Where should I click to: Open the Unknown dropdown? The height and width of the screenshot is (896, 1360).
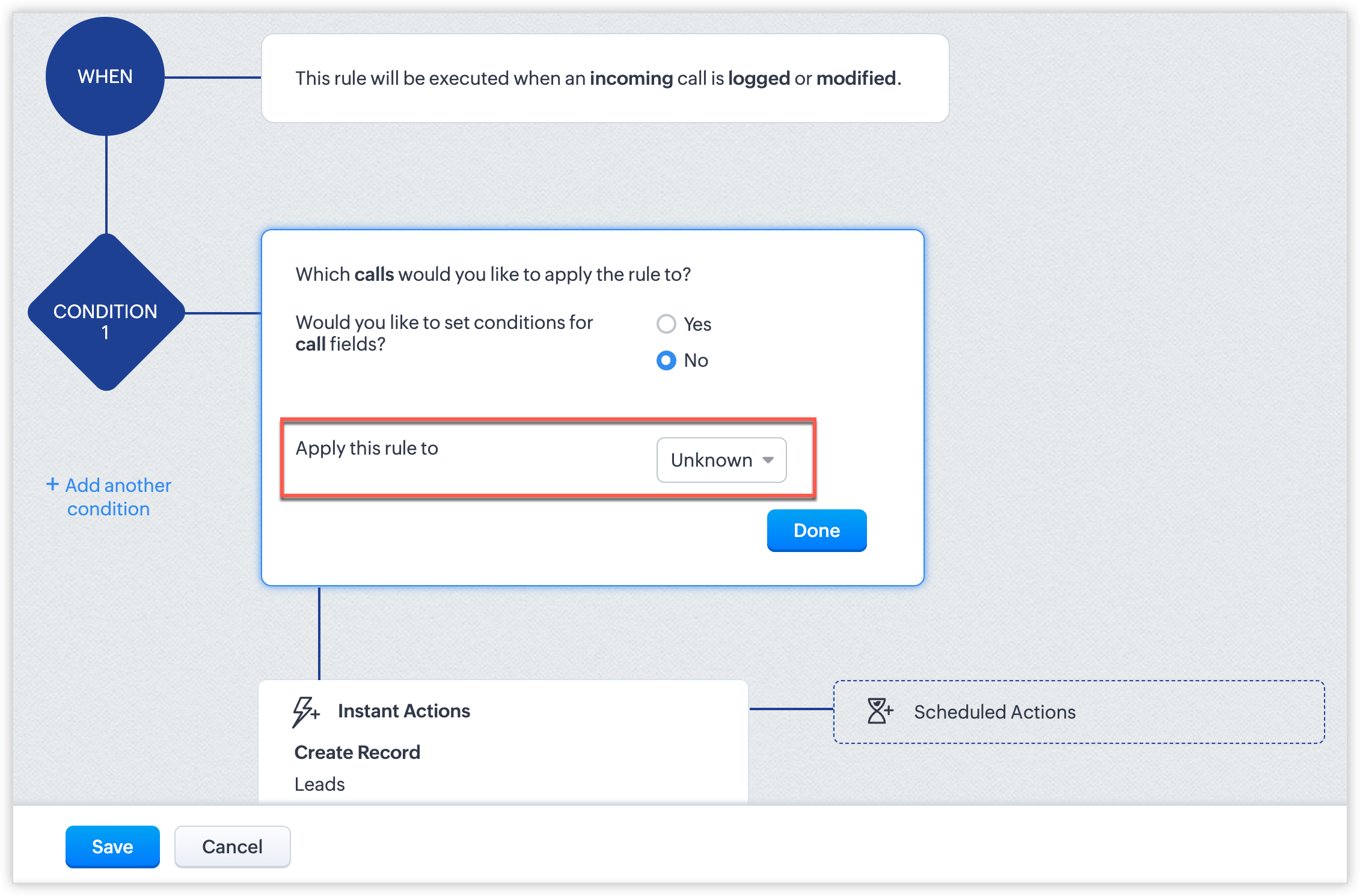712,460
